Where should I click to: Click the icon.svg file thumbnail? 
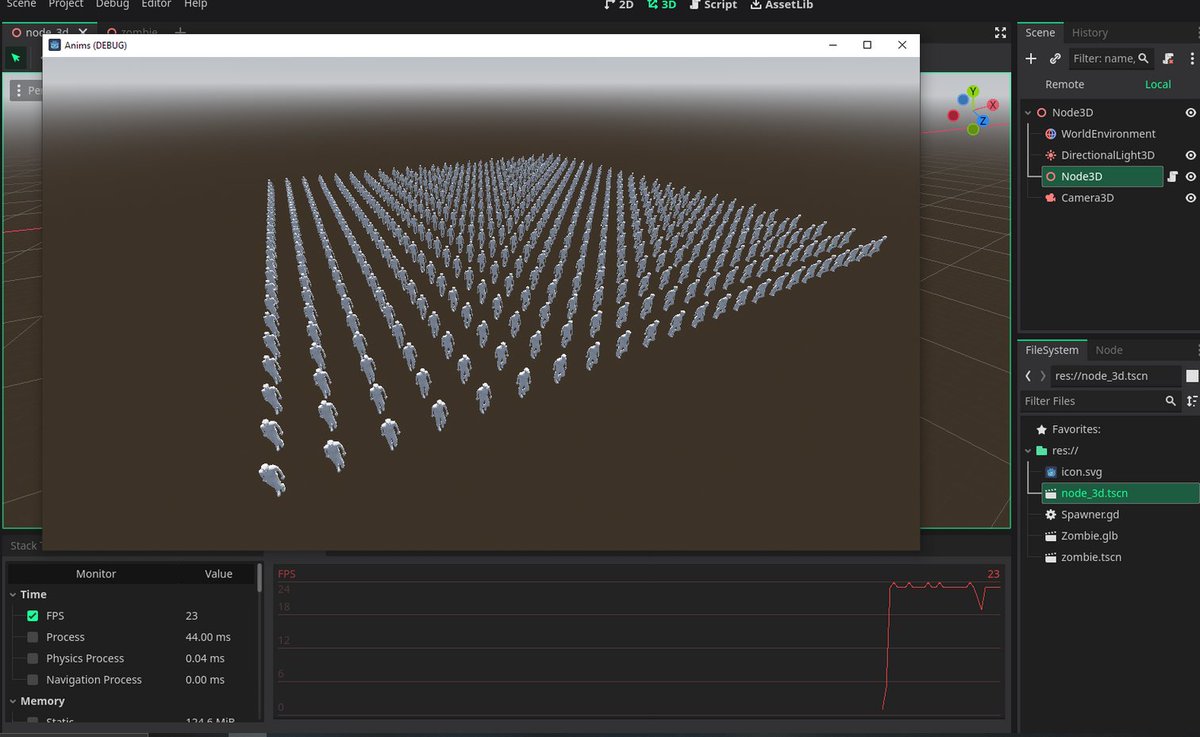click(x=1051, y=472)
